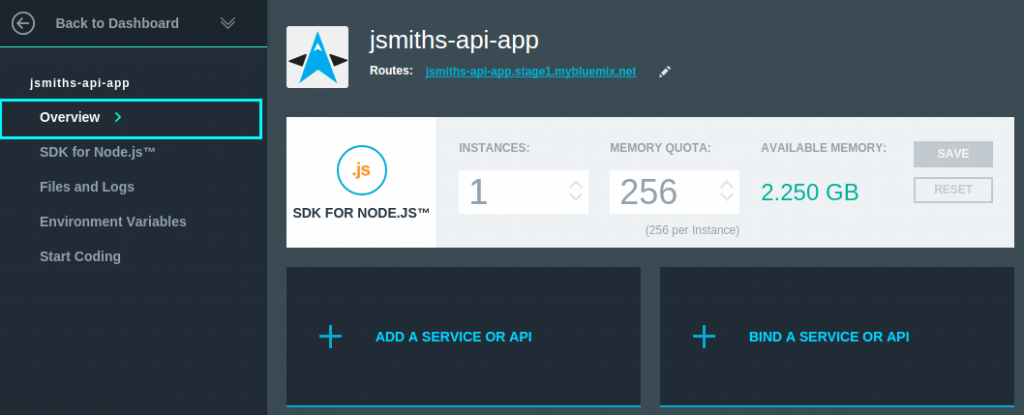The width and height of the screenshot is (1024, 415).
Task: Click the back arrow circle icon
Action: pyautogui.click(x=23, y=24)
